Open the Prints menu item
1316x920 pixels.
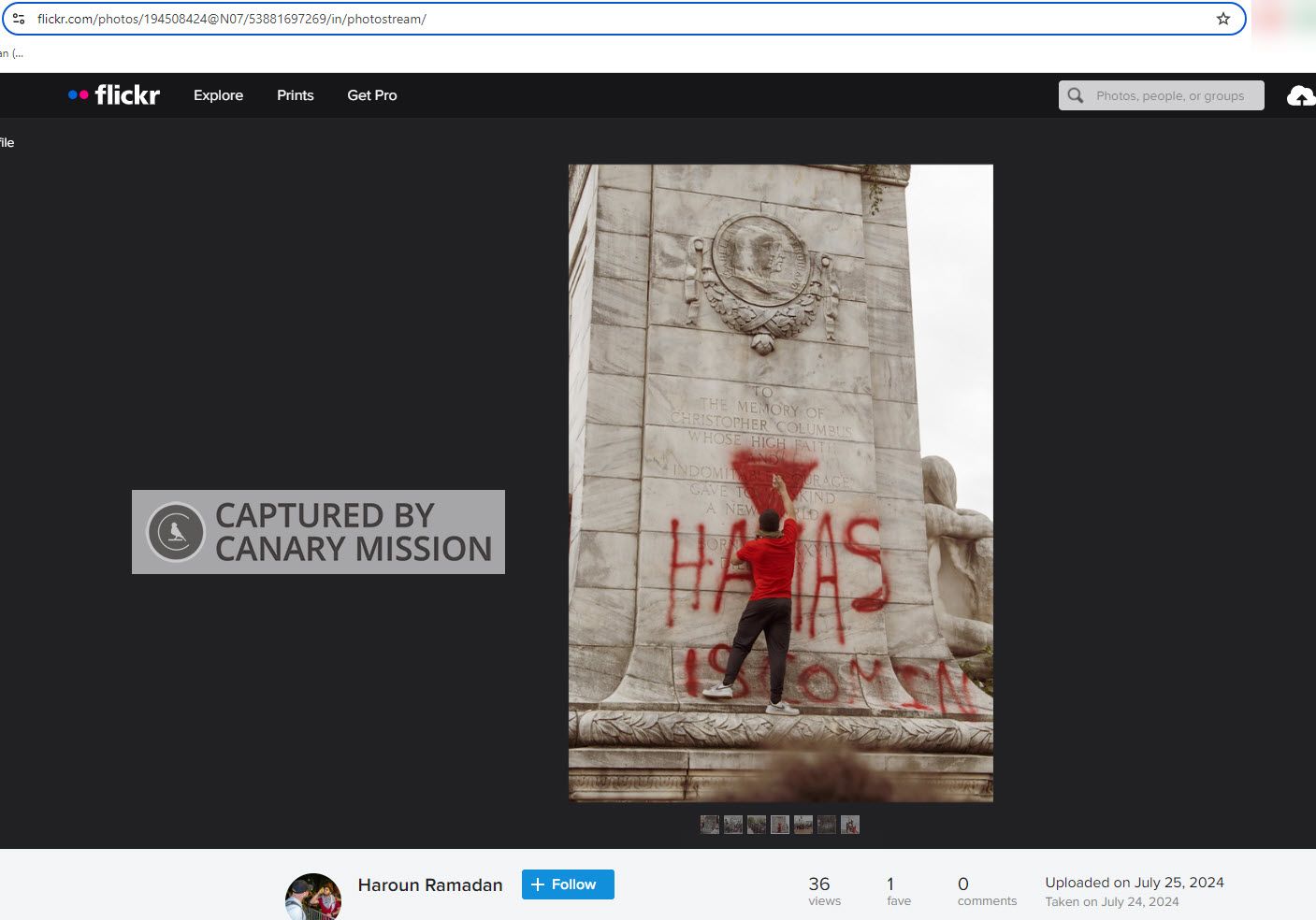pyautogui.click(x=295, y=95)
